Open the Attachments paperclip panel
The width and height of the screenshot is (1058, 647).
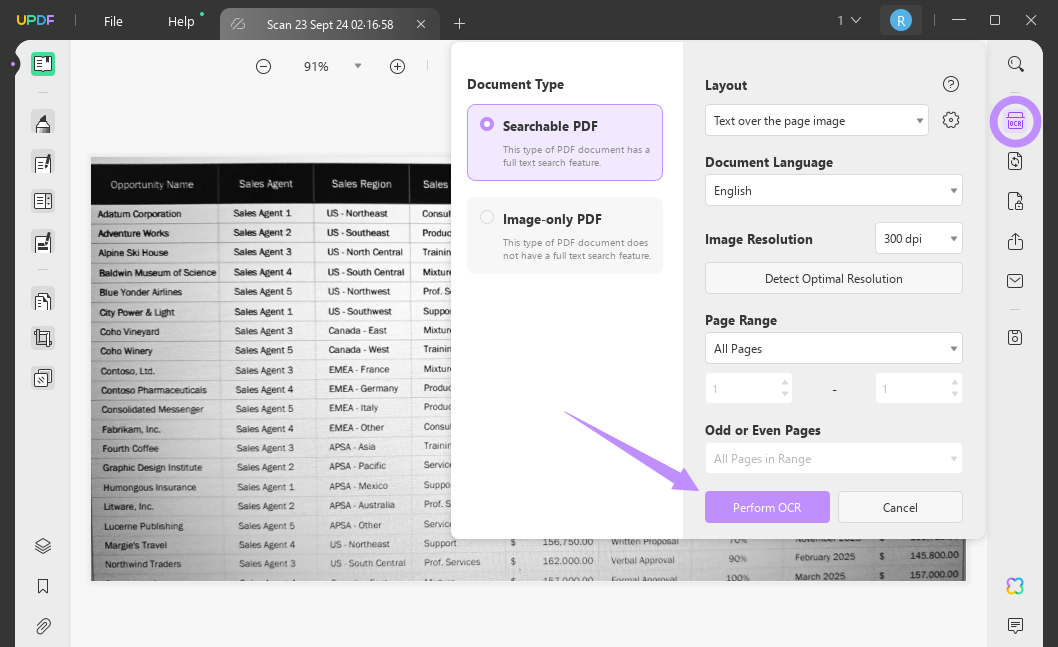42,626
